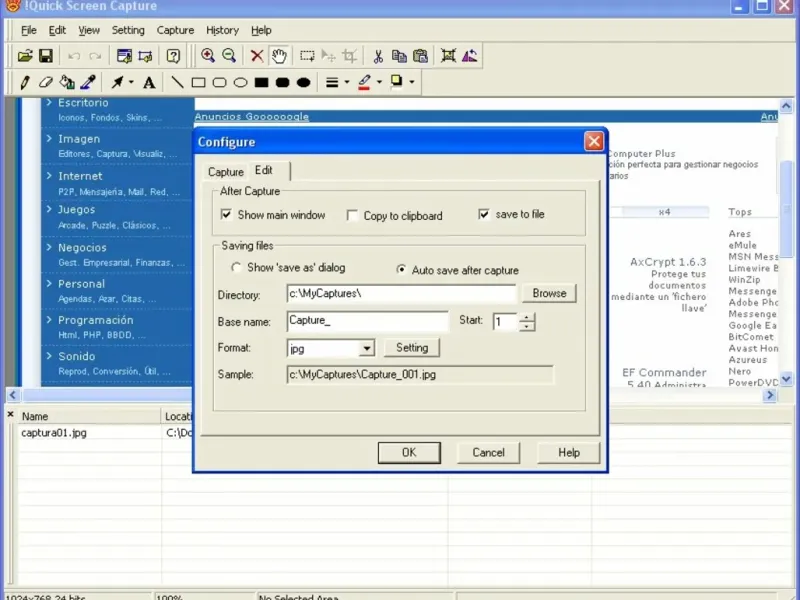Click the Cut scissors icon
The image size is (800, 600).
point(378,56)
